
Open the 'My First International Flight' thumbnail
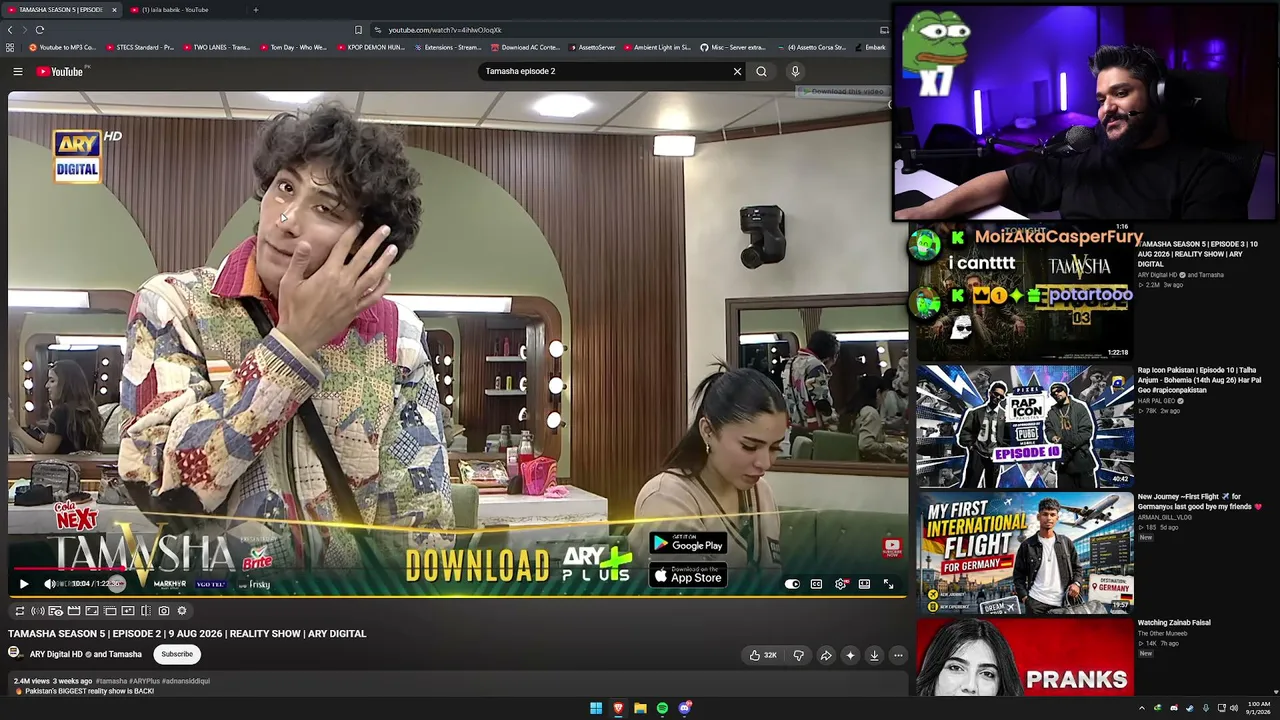click(1025, 553)
